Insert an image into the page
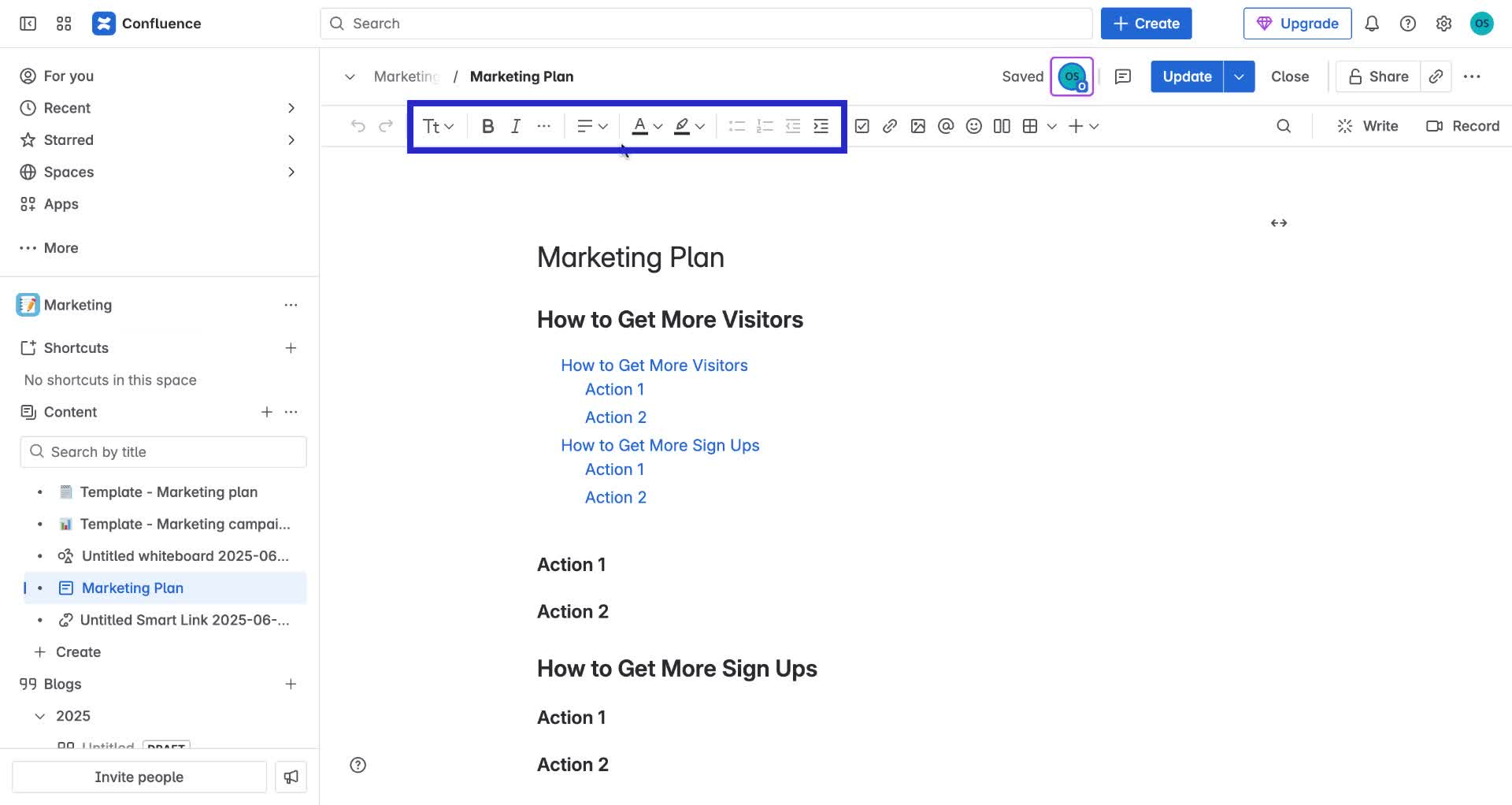 coord(918,125)
